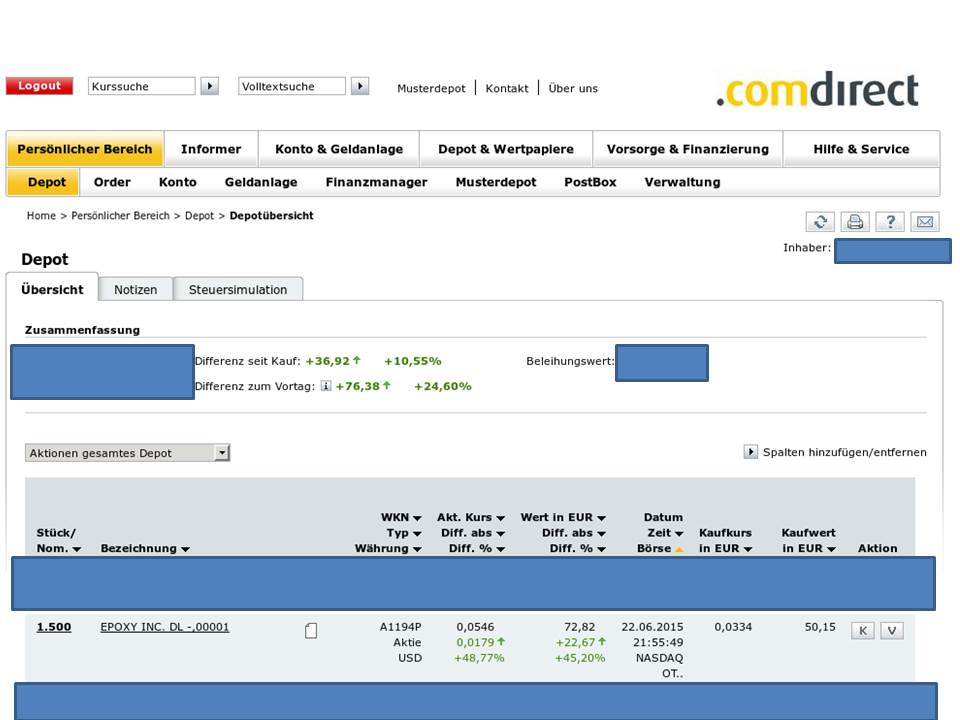
Task: Open note icon for EPOXY INC row
Action: 311,631
